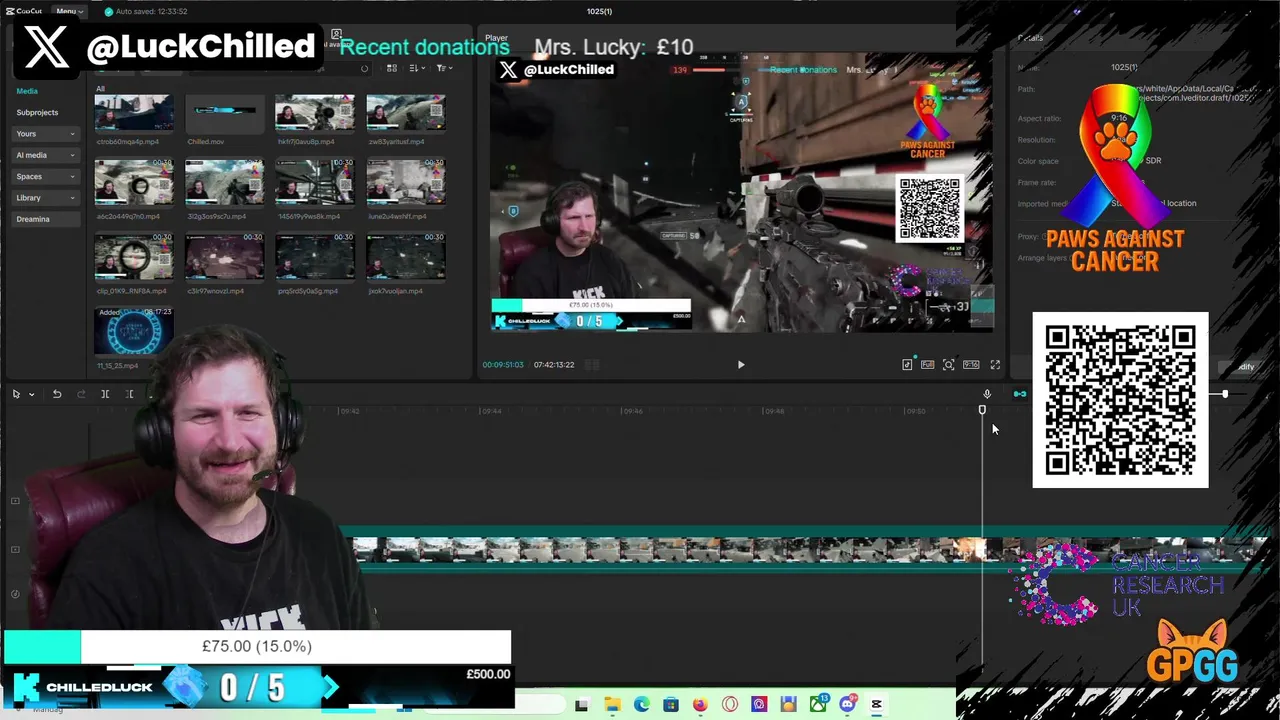
Task: Change the 9:16 aspect ratio
Action: (x=971, y=365)
